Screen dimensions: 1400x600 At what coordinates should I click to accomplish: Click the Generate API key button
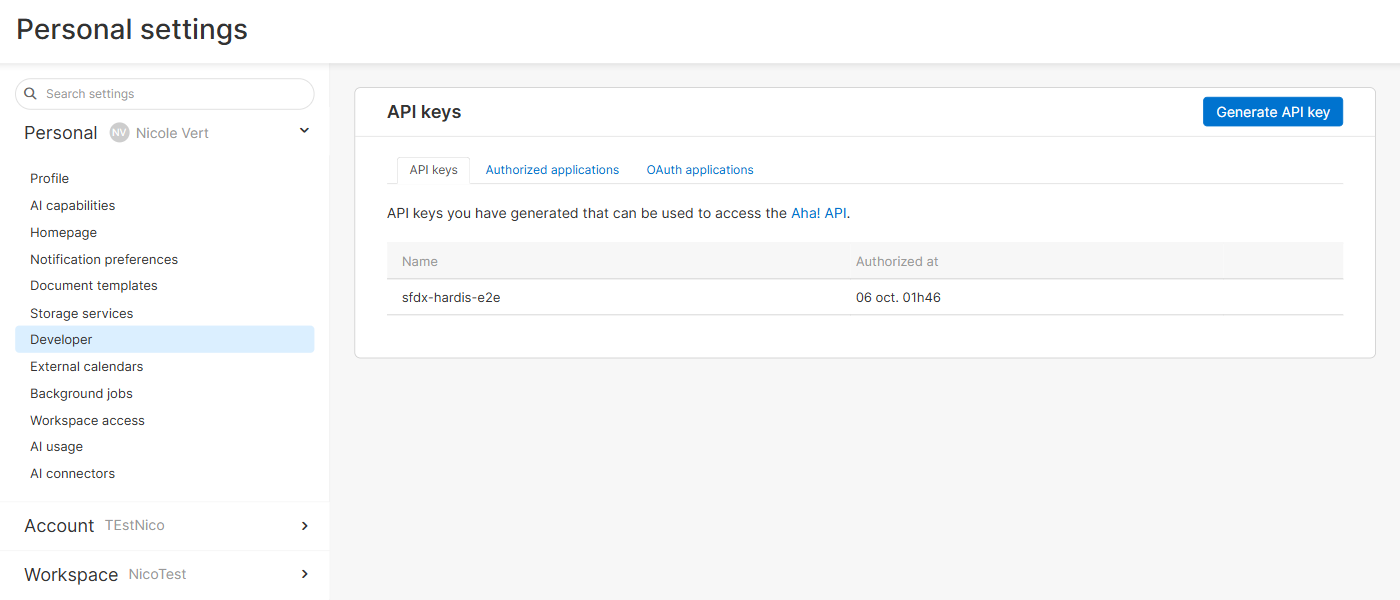point(1273,112)
